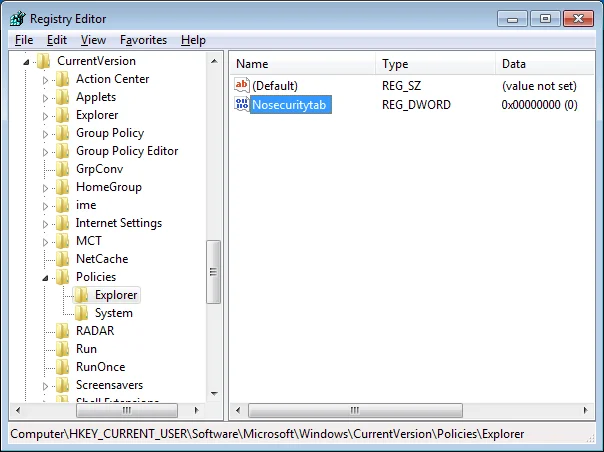Collapse the Policies key

(x=45, y=278)
